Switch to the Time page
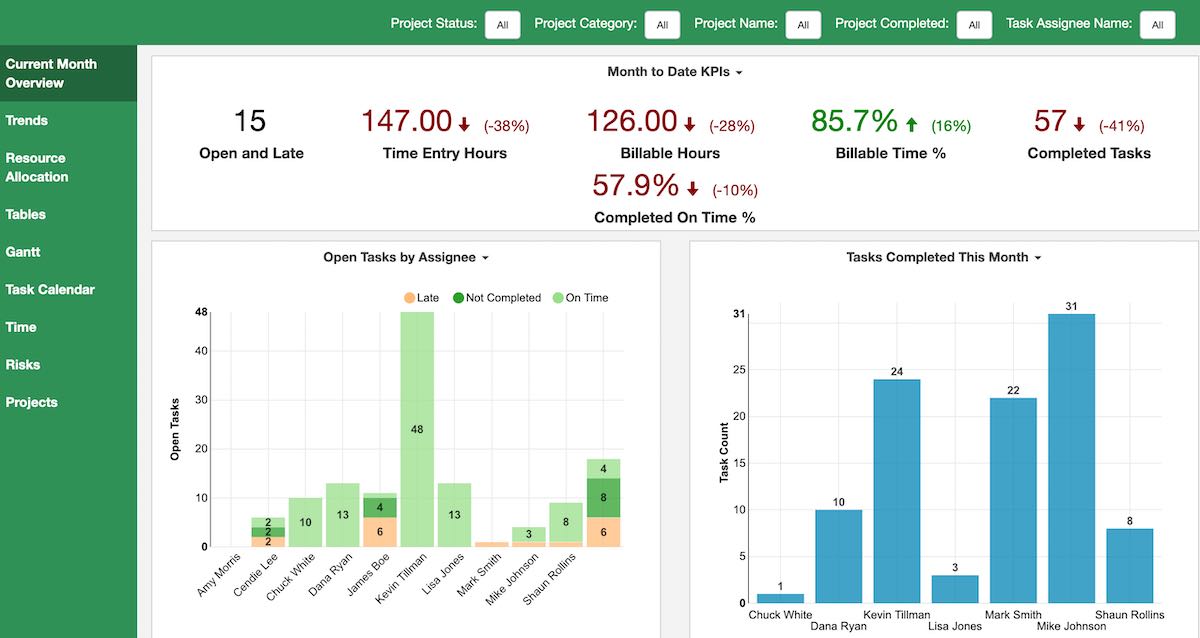The height and width of the screenshot is (638, 1200). click(23, 326)
